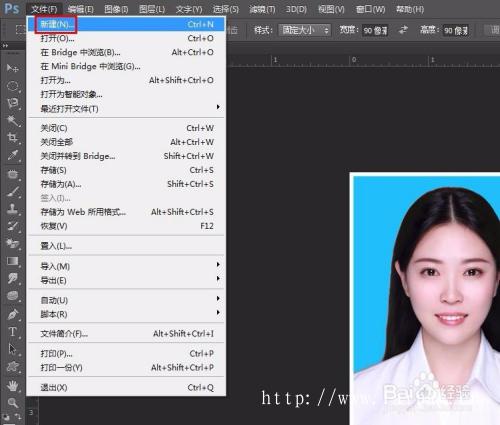This screenshot has height=425, width=500.
Task: Open the 视图(V) menu
Action: (x=331, y=9)
